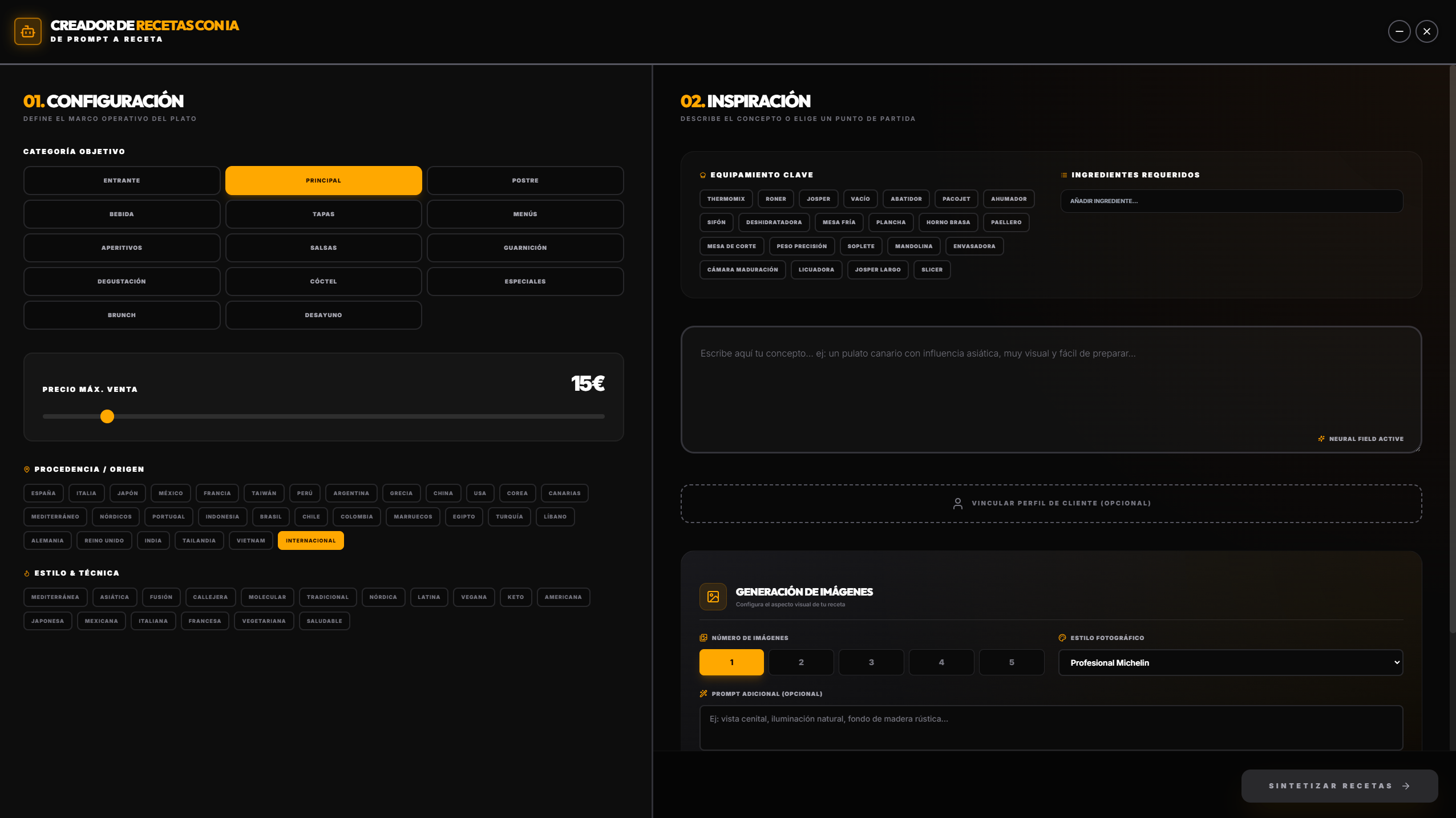The height and width of the screenshot is (818, 1456).
Task: Select the Postre category
Action: pos(525,181)
